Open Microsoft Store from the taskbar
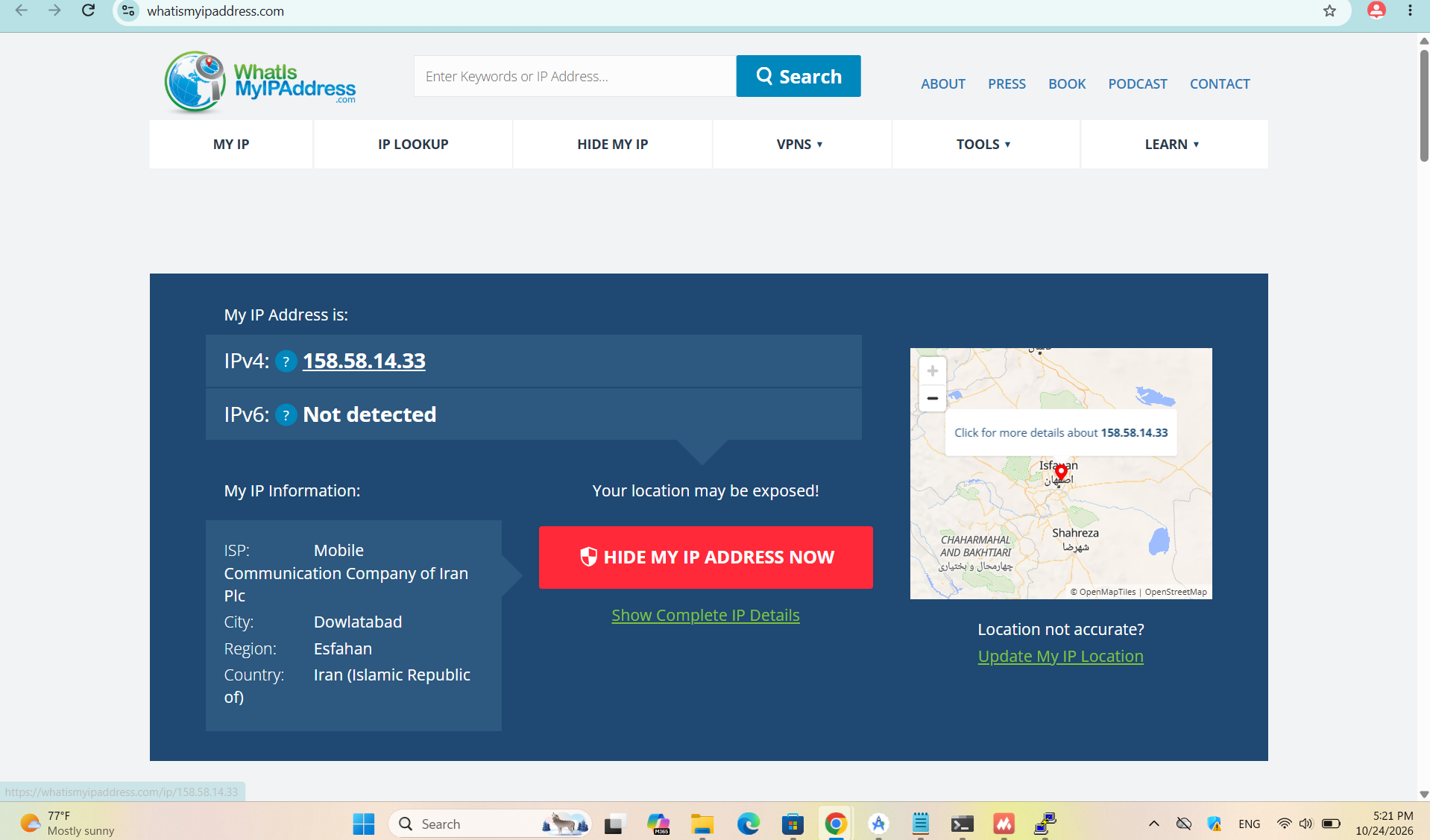 (793, 824)
